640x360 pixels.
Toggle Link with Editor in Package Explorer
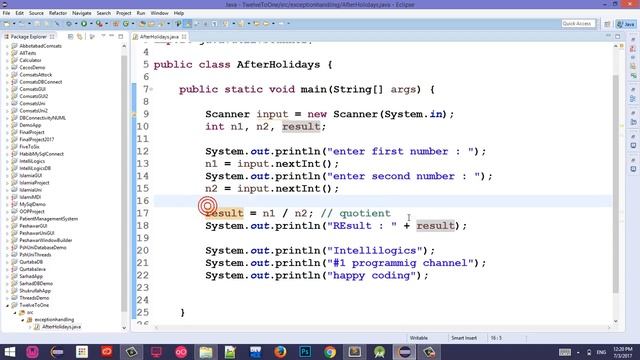80,37
